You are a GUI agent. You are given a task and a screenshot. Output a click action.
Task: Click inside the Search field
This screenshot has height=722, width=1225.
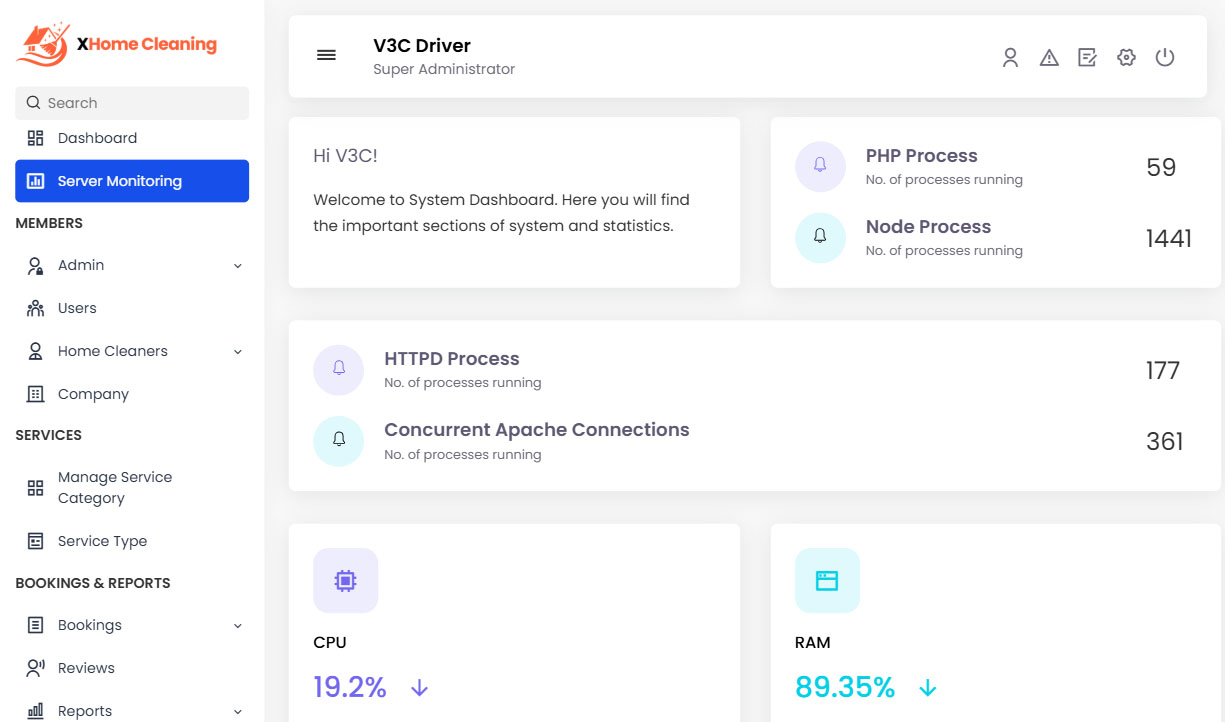132,103
